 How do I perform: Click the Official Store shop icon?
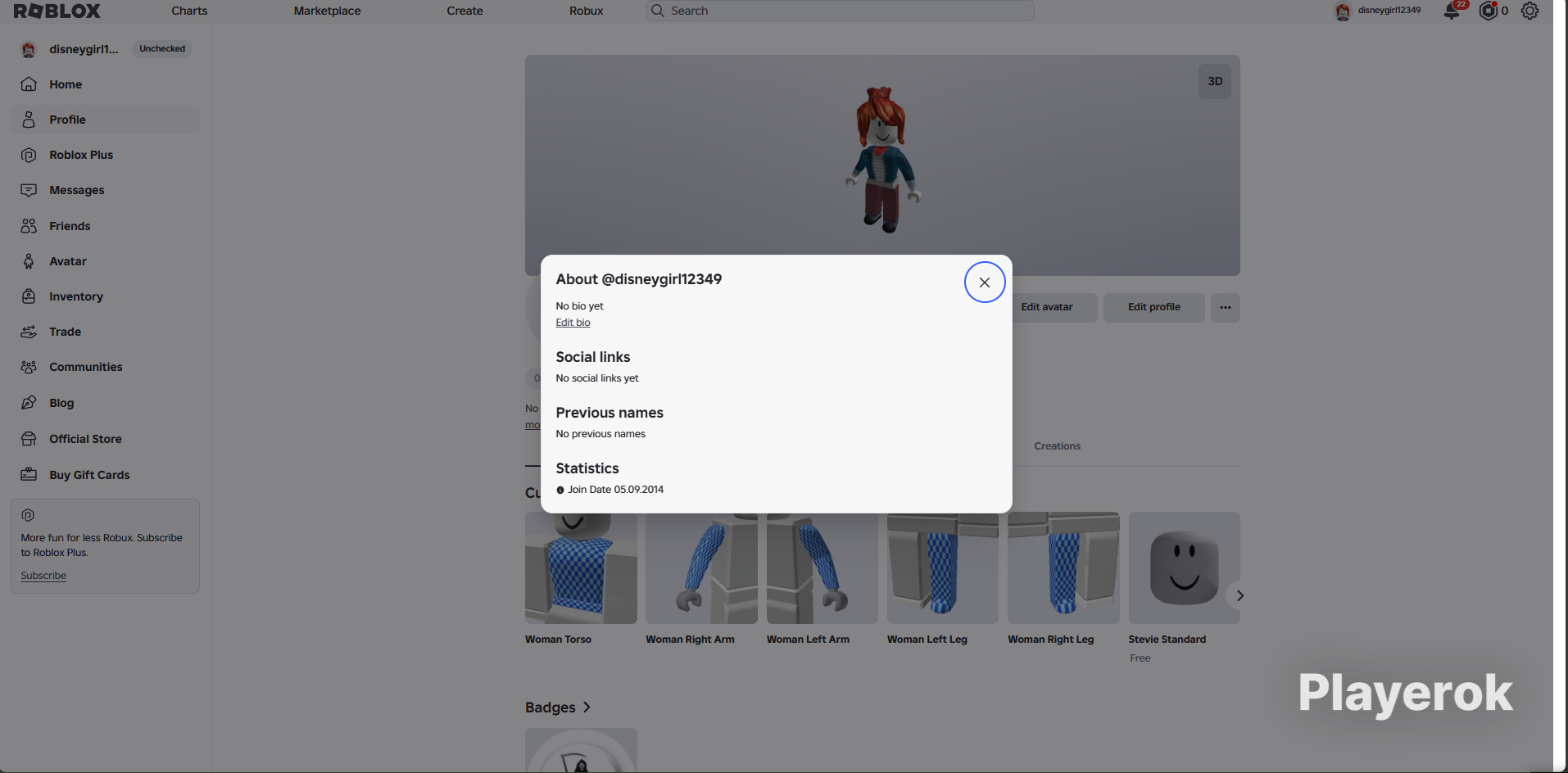pos(29,439)
